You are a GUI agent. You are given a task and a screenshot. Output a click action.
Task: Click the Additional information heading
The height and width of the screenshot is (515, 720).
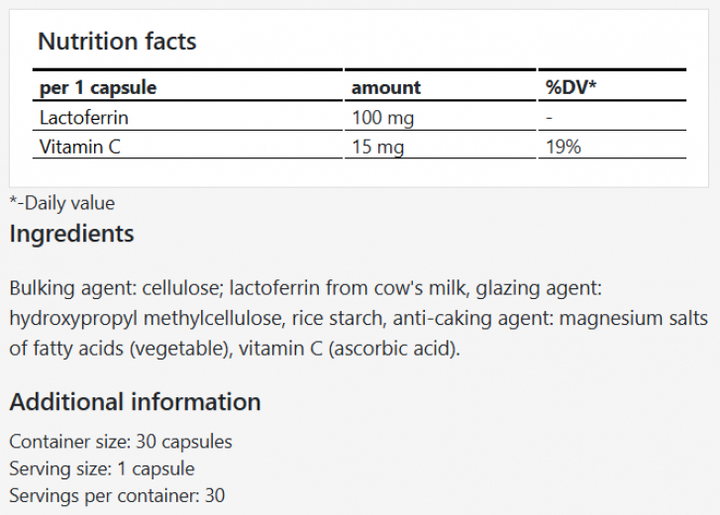coord(135,402)
